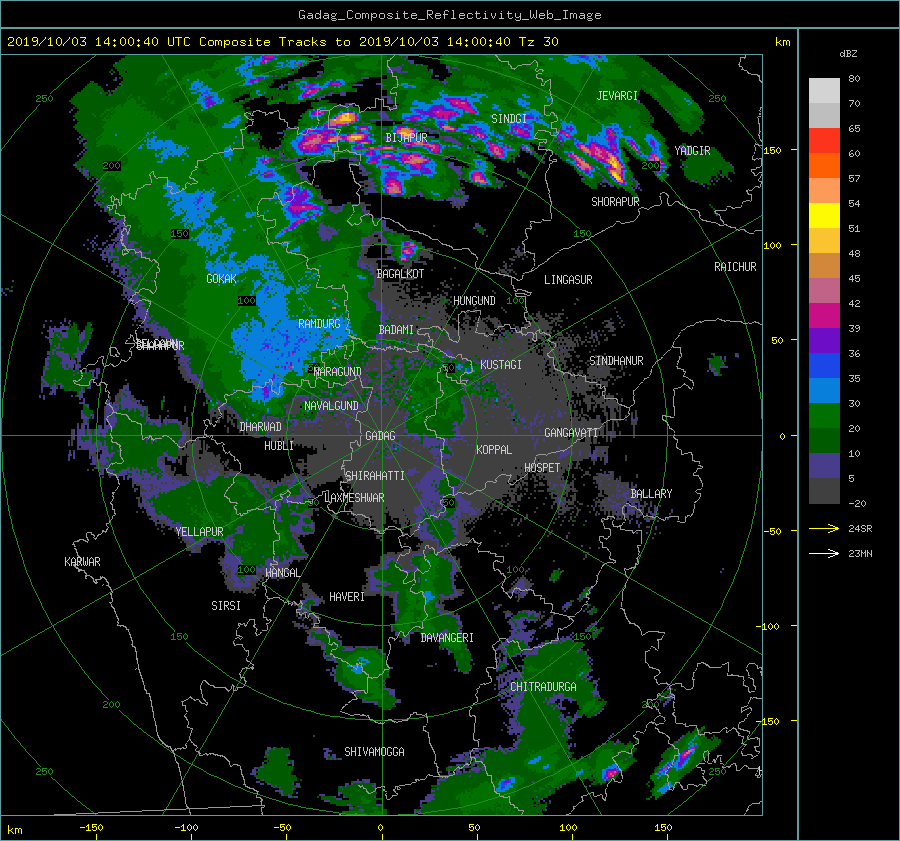This screenshot has width=900, height=841.
Task: Click the -150 bottom axis tick label
Action: click(91, 828)
